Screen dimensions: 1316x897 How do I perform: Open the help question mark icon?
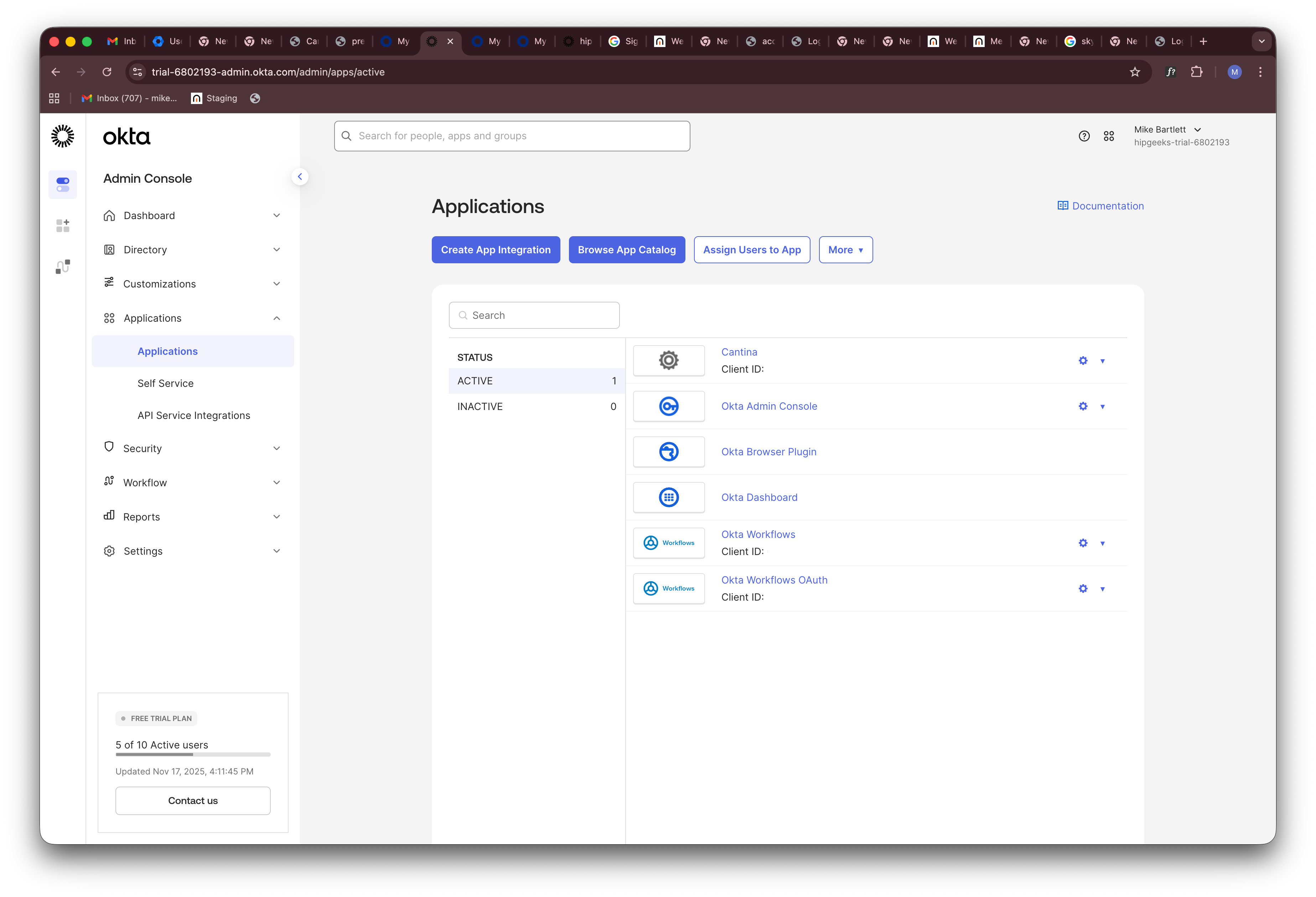point(1084,136)
